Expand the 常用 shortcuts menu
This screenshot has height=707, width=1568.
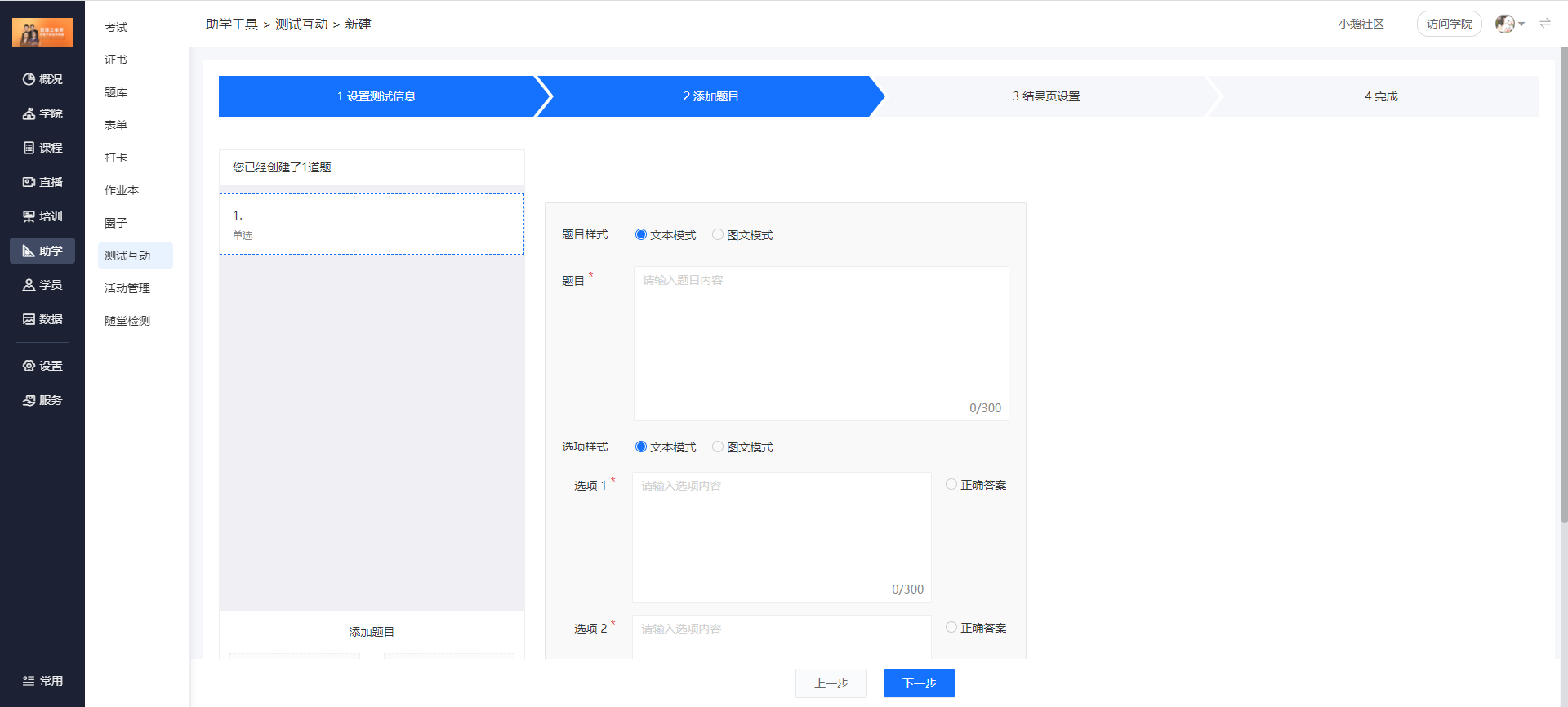tap(42, 681)
